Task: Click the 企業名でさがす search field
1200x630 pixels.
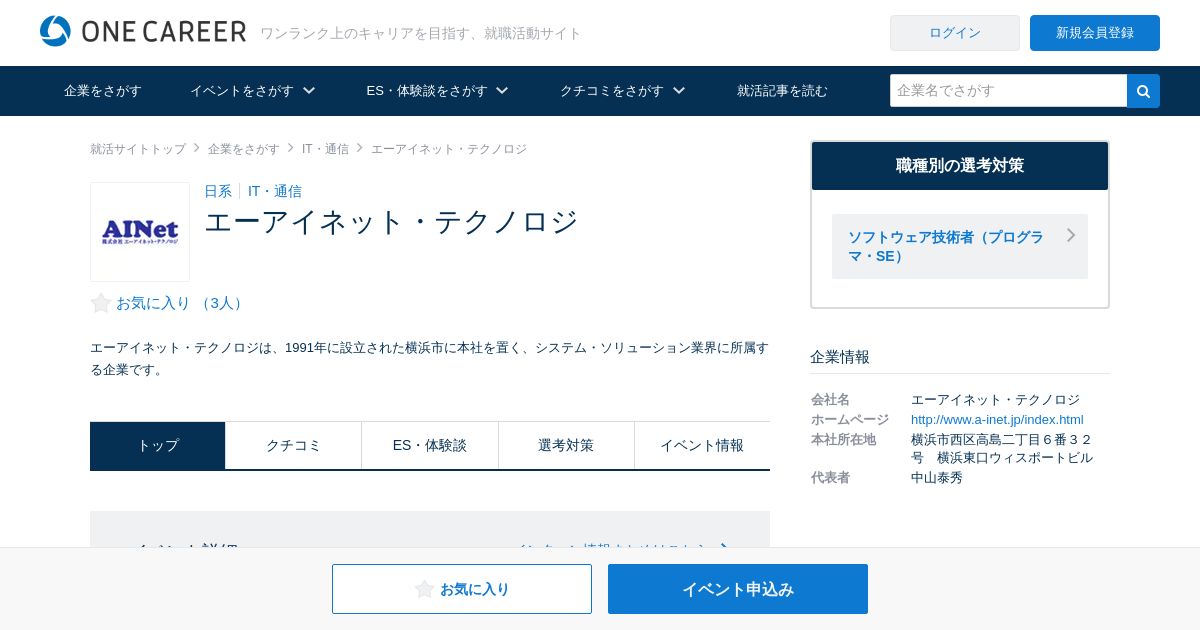Action: click(1008, 91)
